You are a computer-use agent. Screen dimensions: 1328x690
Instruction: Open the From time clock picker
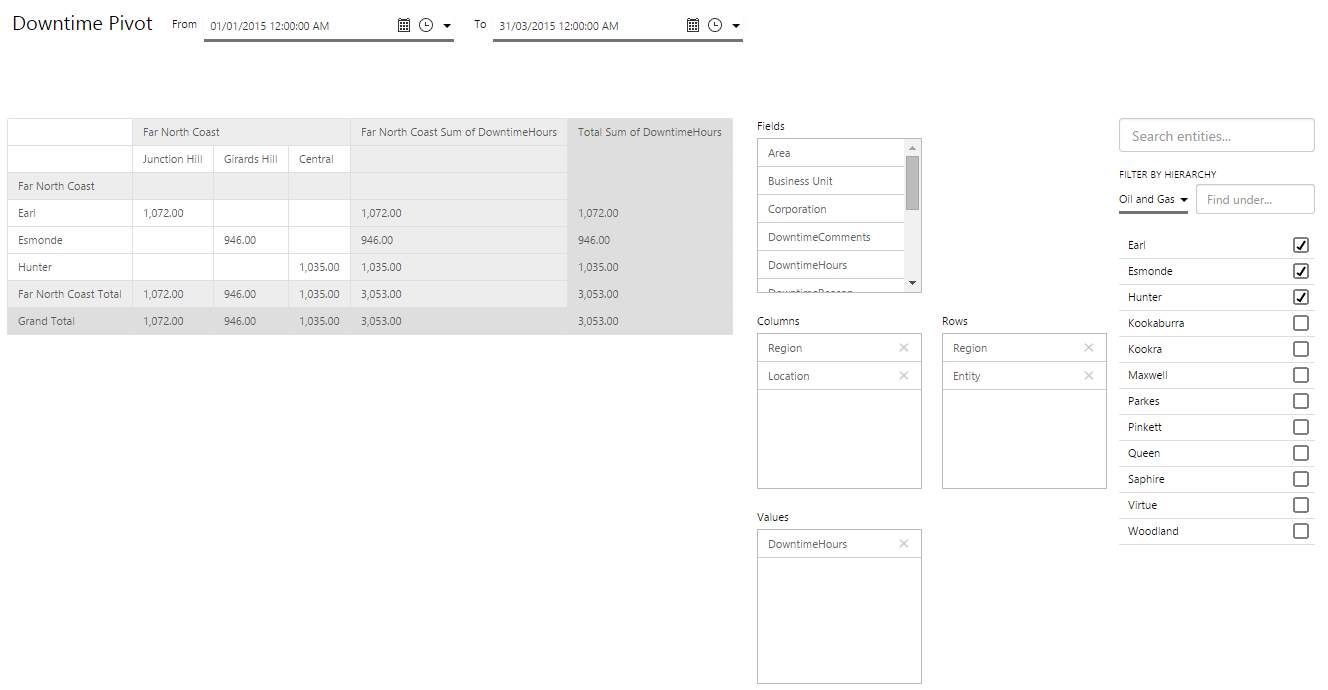pos(426,26)
